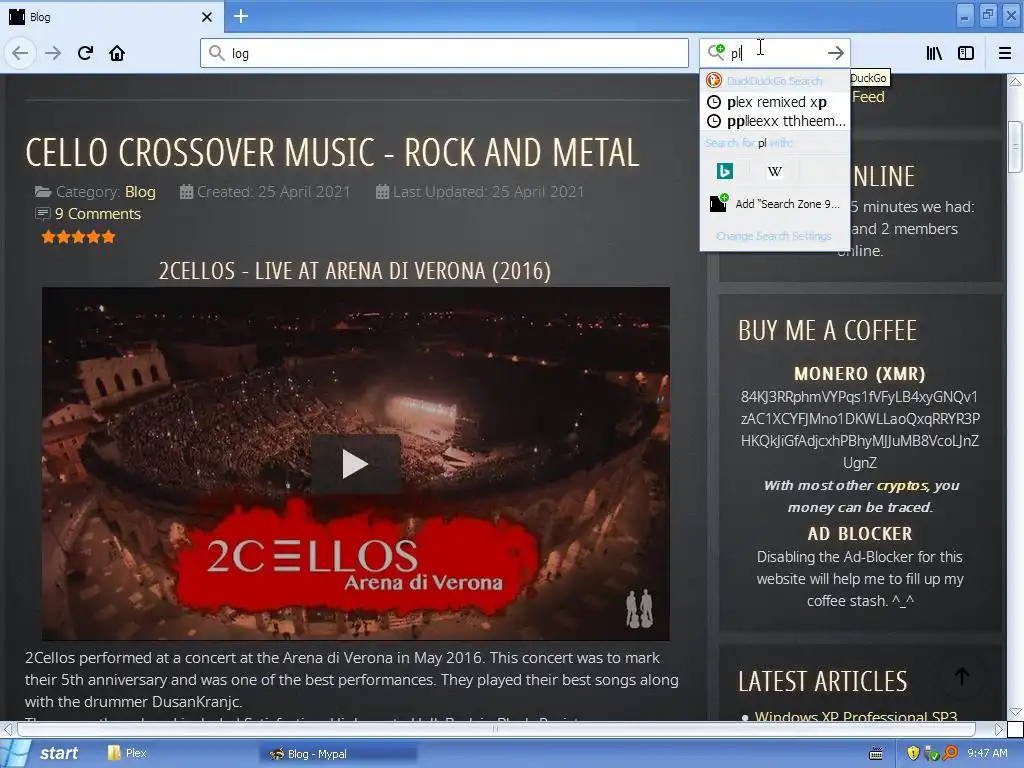Go forward with the forward arrow

point(53,53)
